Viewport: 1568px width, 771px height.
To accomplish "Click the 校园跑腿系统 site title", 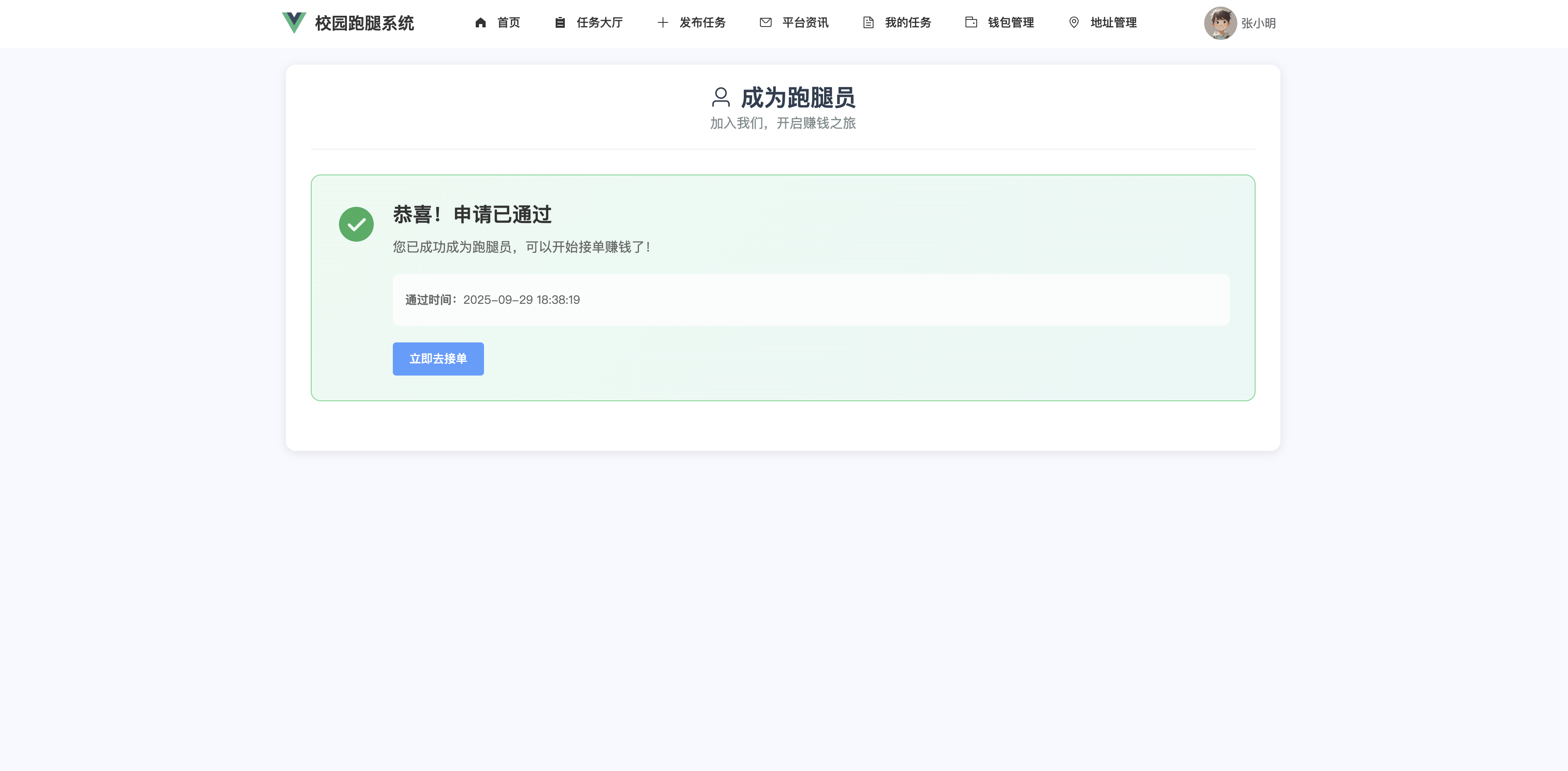I will tap(364, 23).
